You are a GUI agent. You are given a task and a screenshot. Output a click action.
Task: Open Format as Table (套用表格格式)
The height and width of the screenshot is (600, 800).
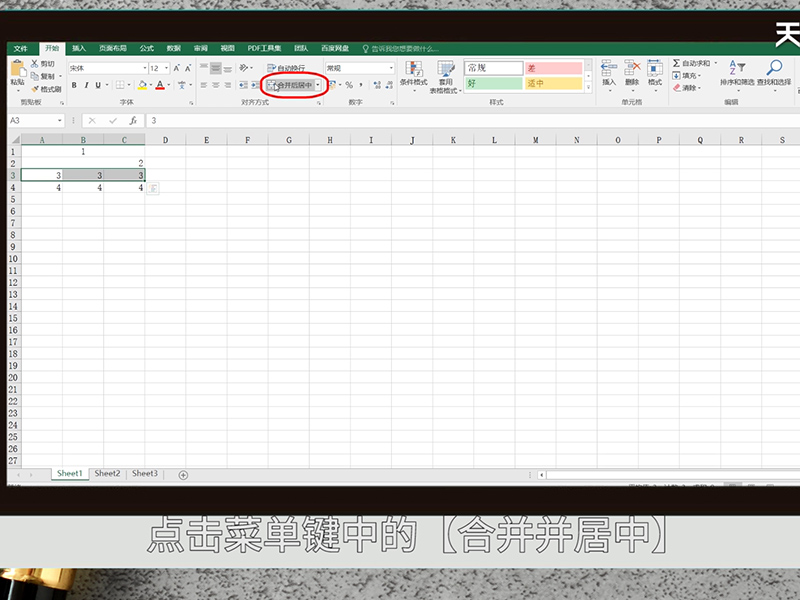click(x=445, y=77)
